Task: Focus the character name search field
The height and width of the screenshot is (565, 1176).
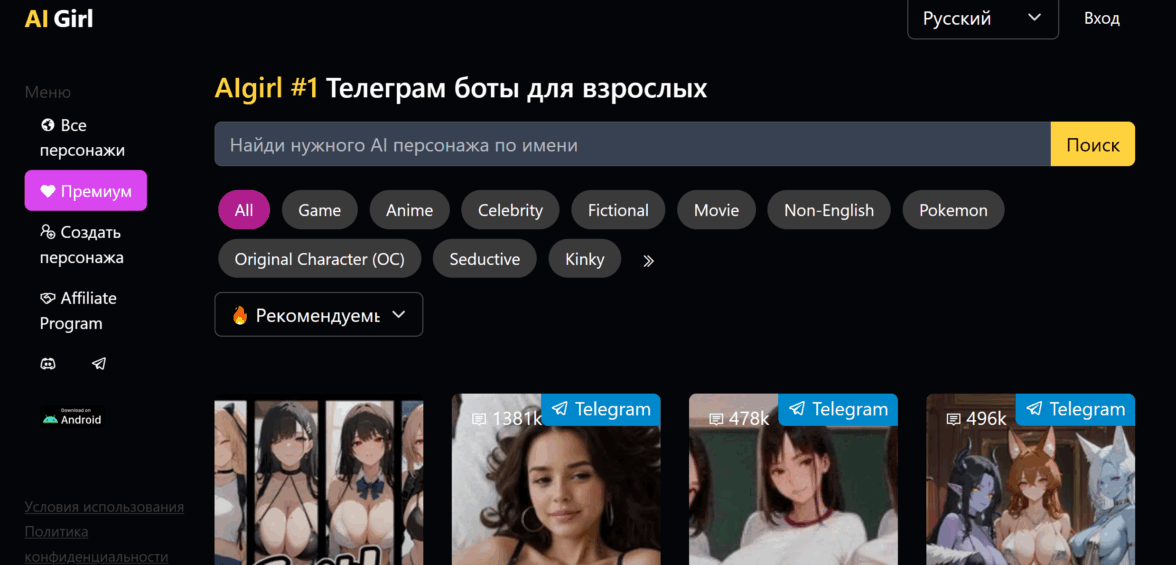Action: 632,144
